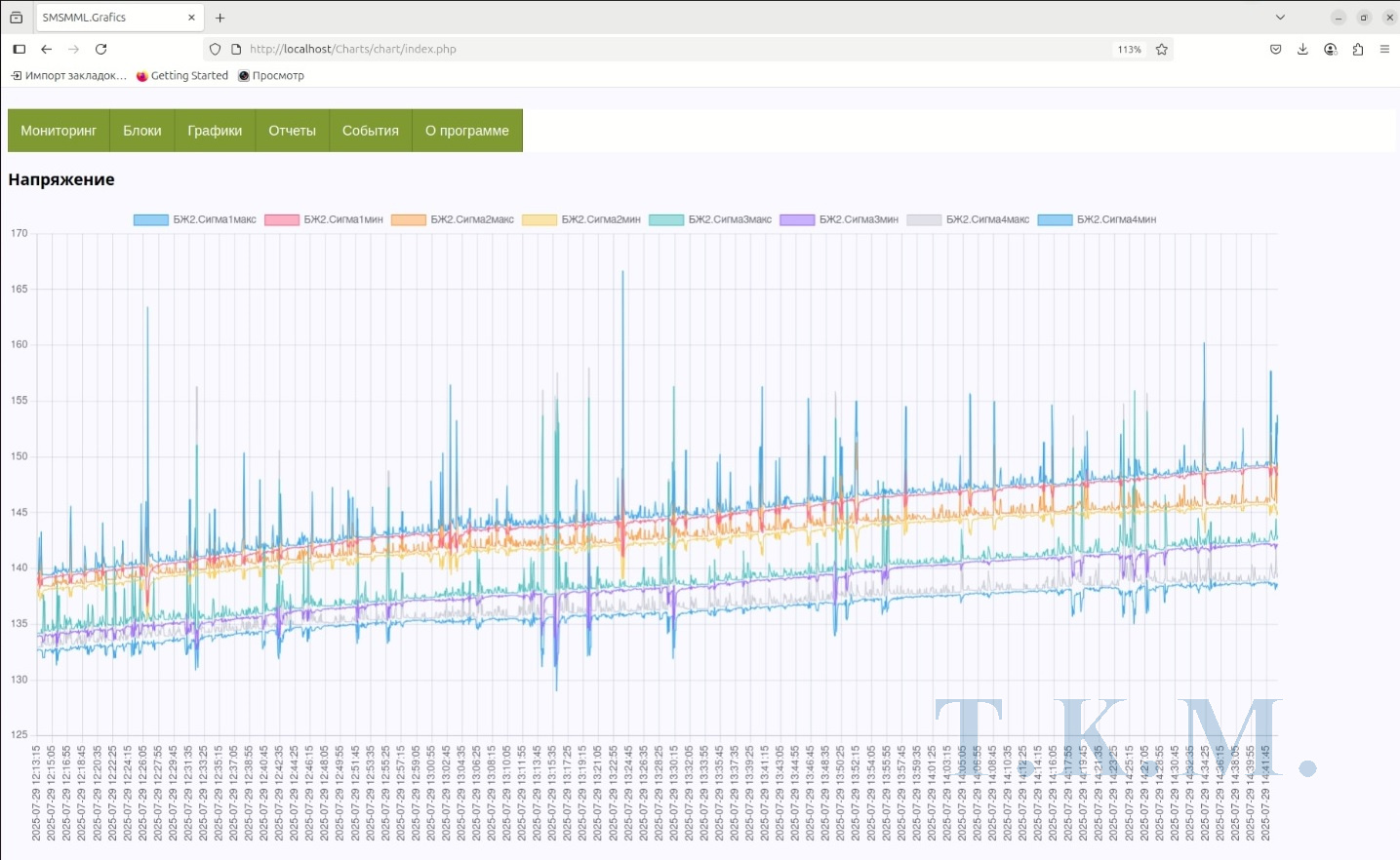This screenshot has width=1400, height=860.
Task: Bookmark this page with star icon
Action: [1161, 49]
